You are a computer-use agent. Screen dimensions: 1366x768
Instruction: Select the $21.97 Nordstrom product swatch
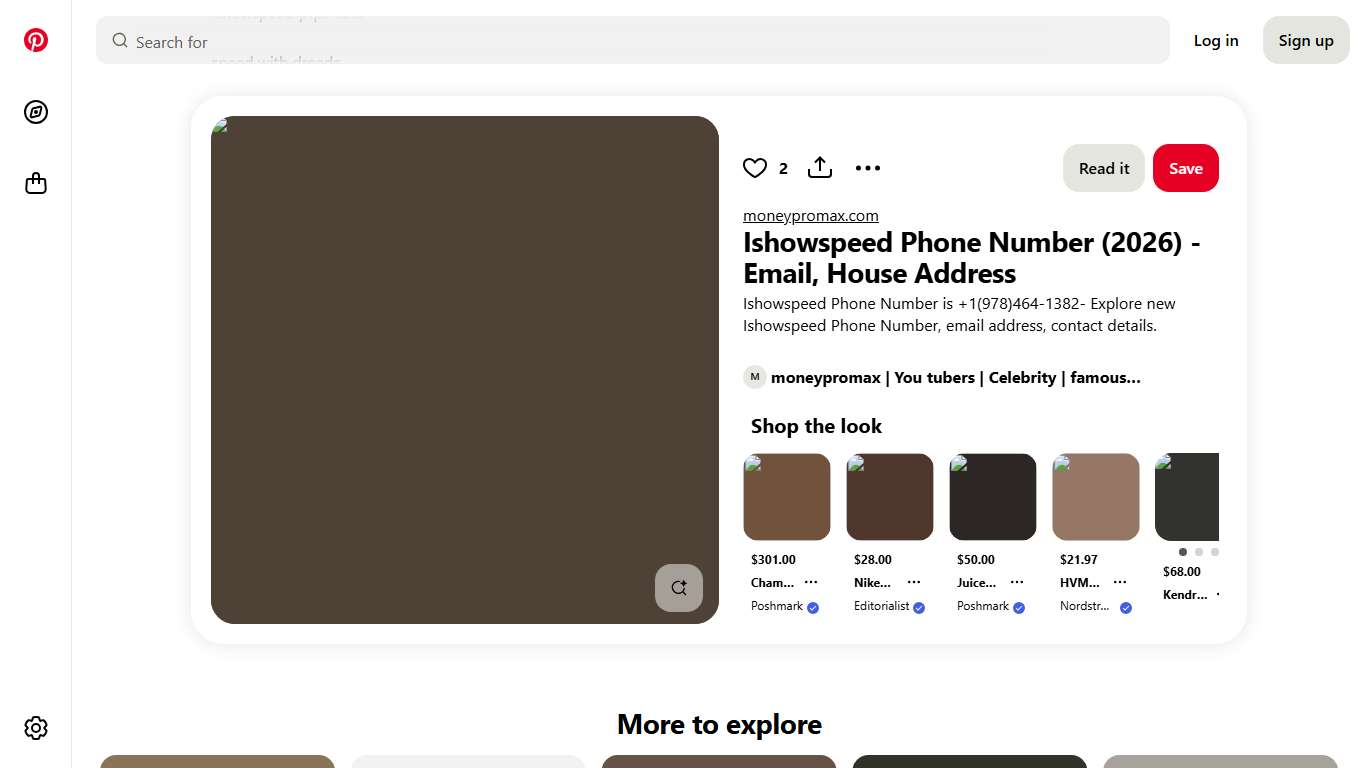click(1096, 497)
